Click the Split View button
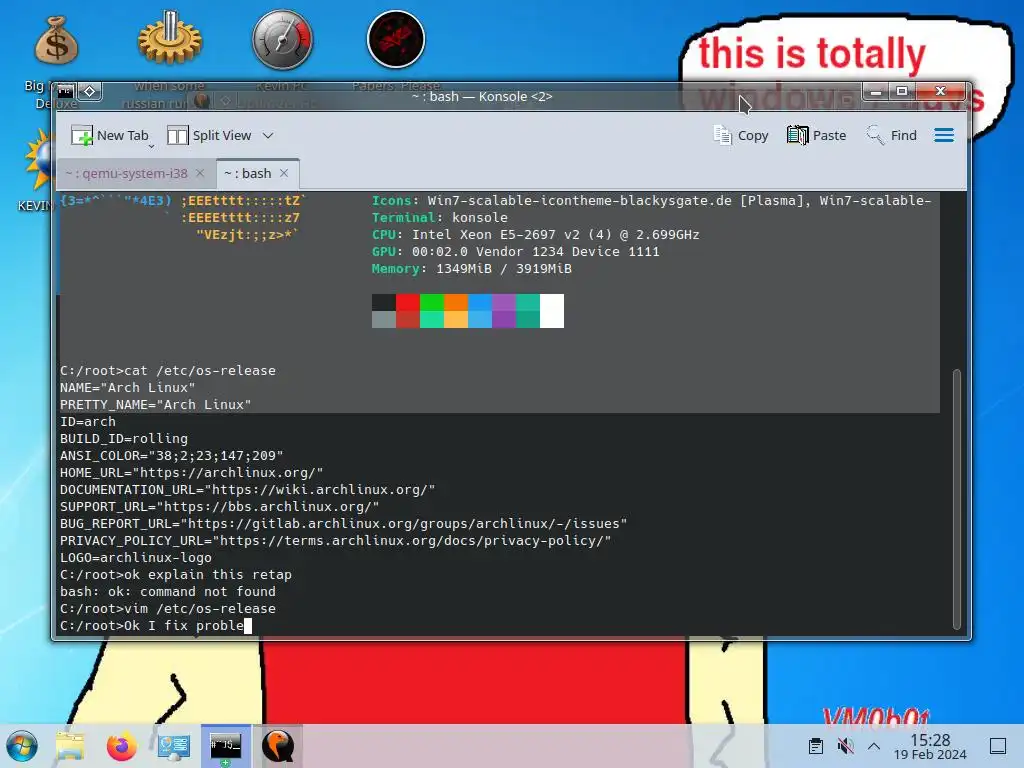 coord(209,135)
